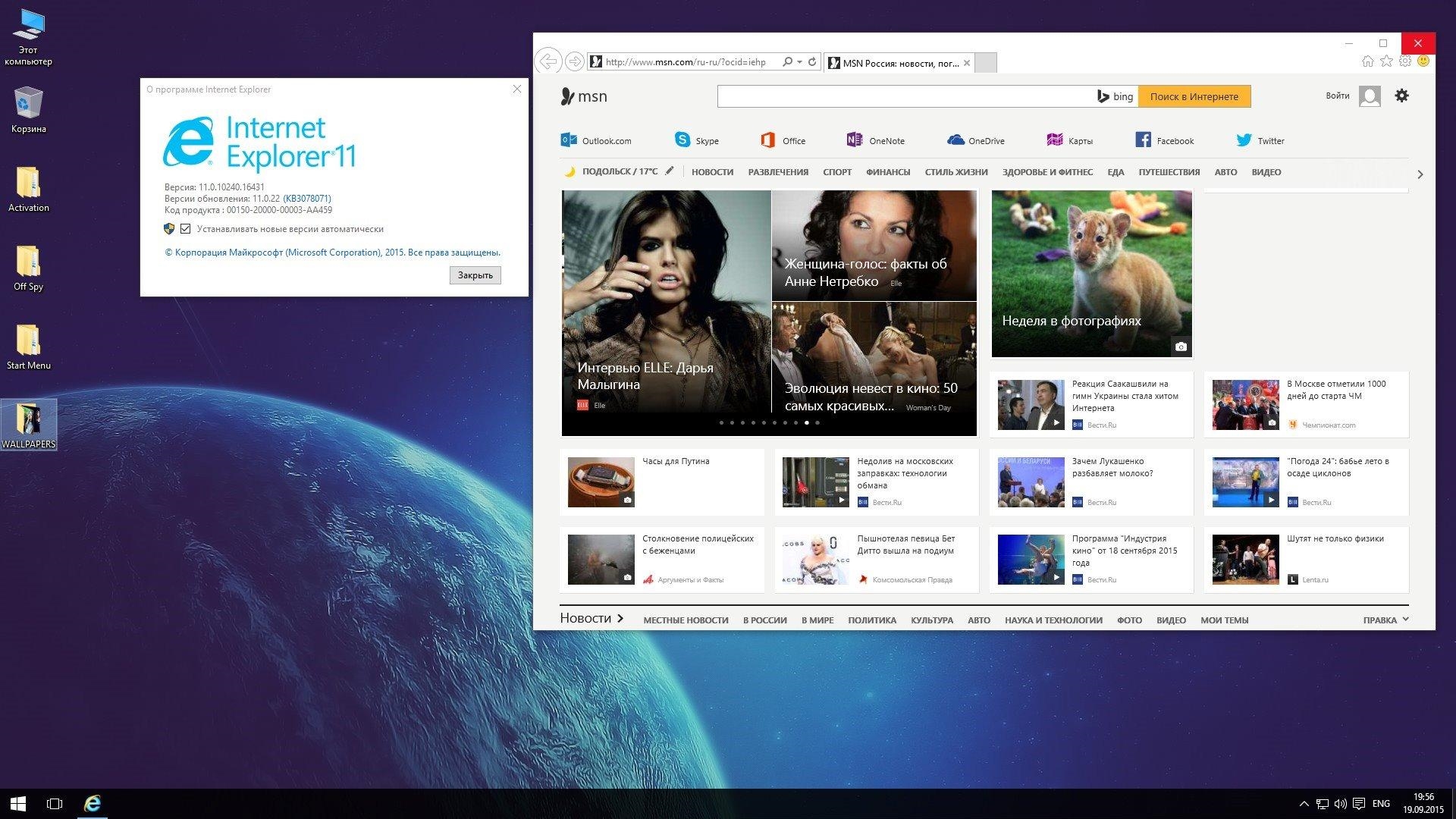Open Task View in the taskbar
The height and width of the screenshot is (819, 1456).
click(55, 803)
